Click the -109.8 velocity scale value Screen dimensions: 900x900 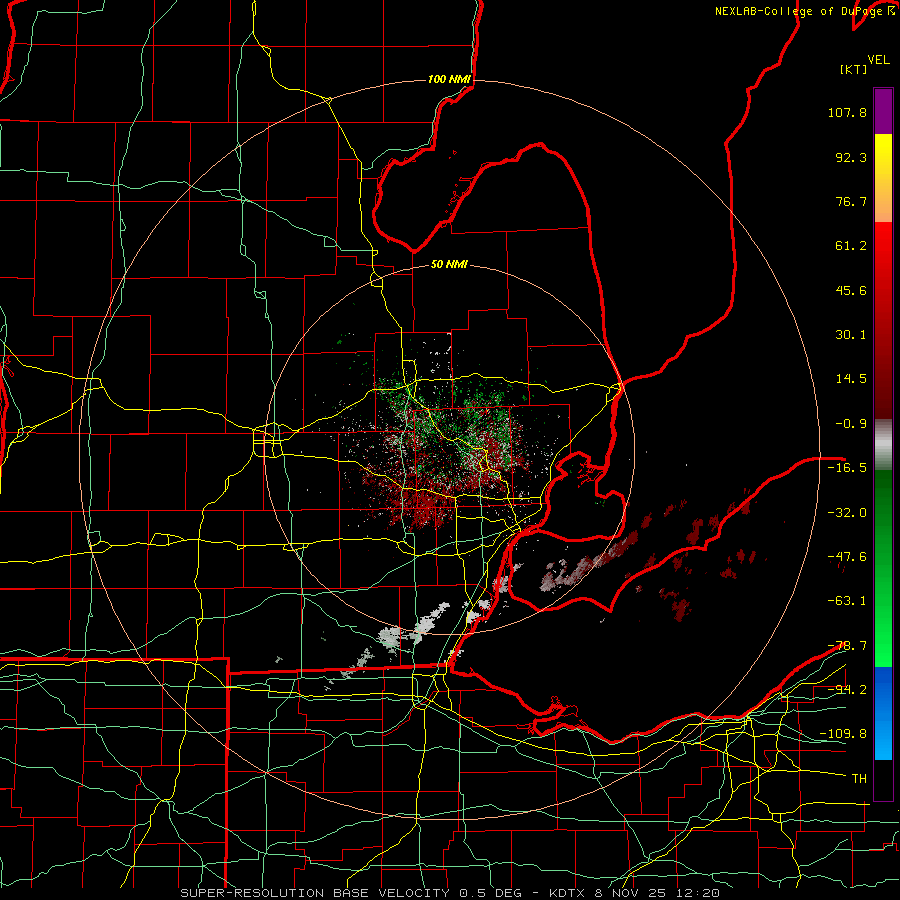[843, 734]
